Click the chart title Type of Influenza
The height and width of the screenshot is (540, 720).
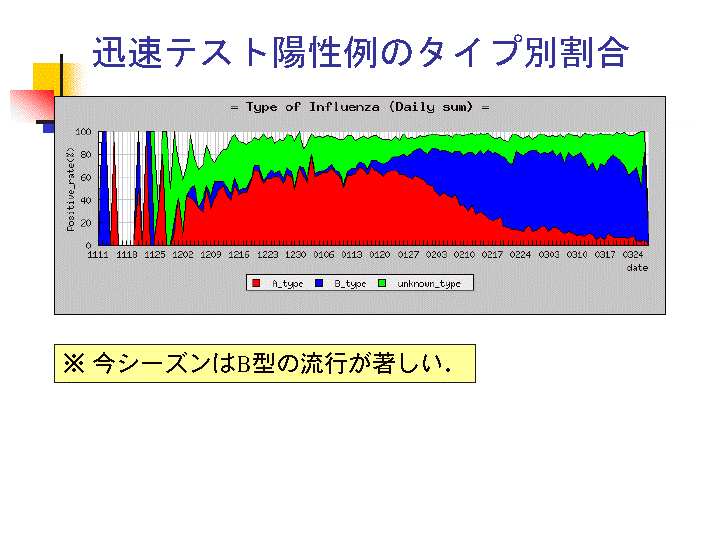click(x=359, y=107)
